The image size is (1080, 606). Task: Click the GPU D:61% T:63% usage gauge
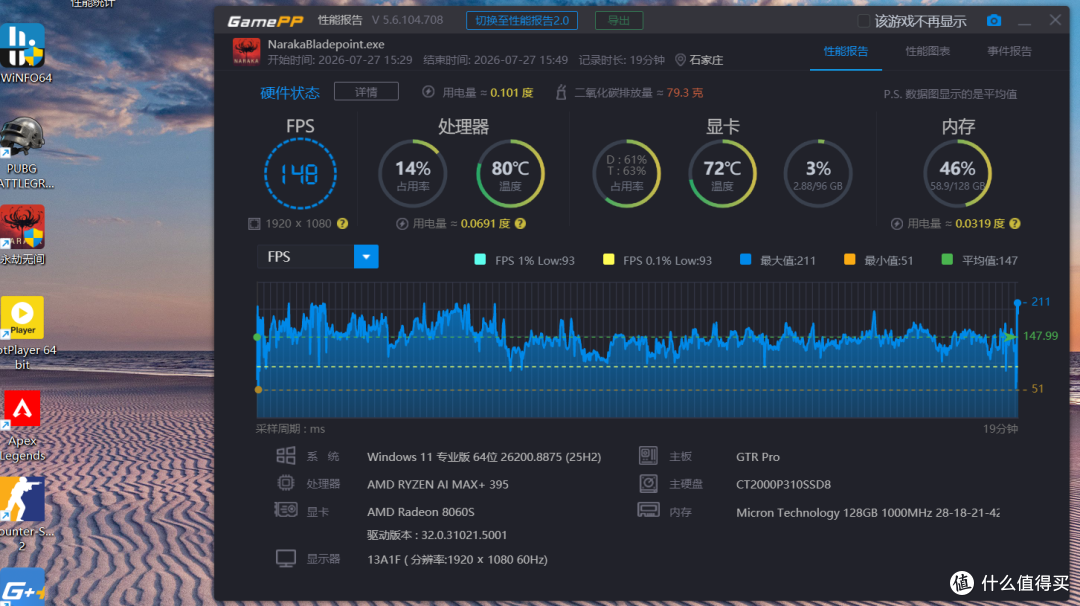point(626,174)
